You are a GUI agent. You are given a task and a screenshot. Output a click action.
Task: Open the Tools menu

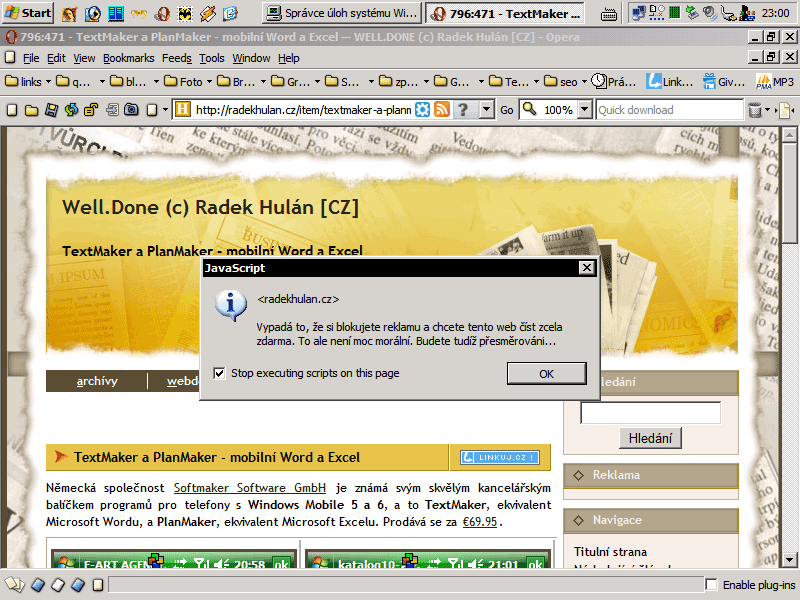(x=212, y=58)
